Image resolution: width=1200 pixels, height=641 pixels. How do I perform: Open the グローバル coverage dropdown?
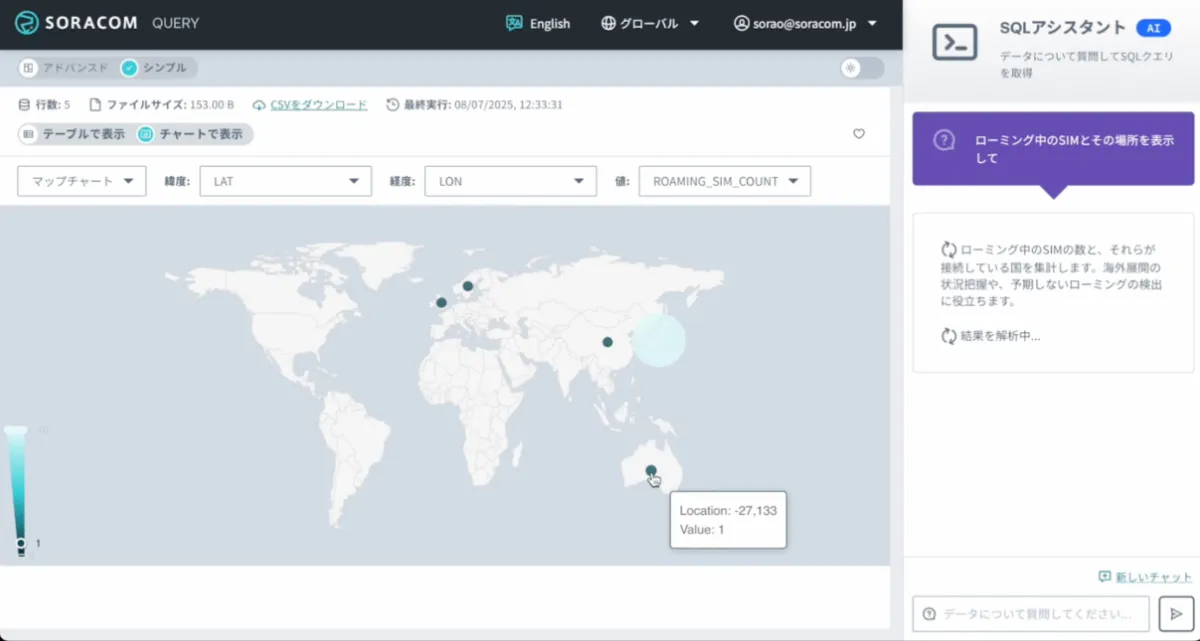coord(648,23)
